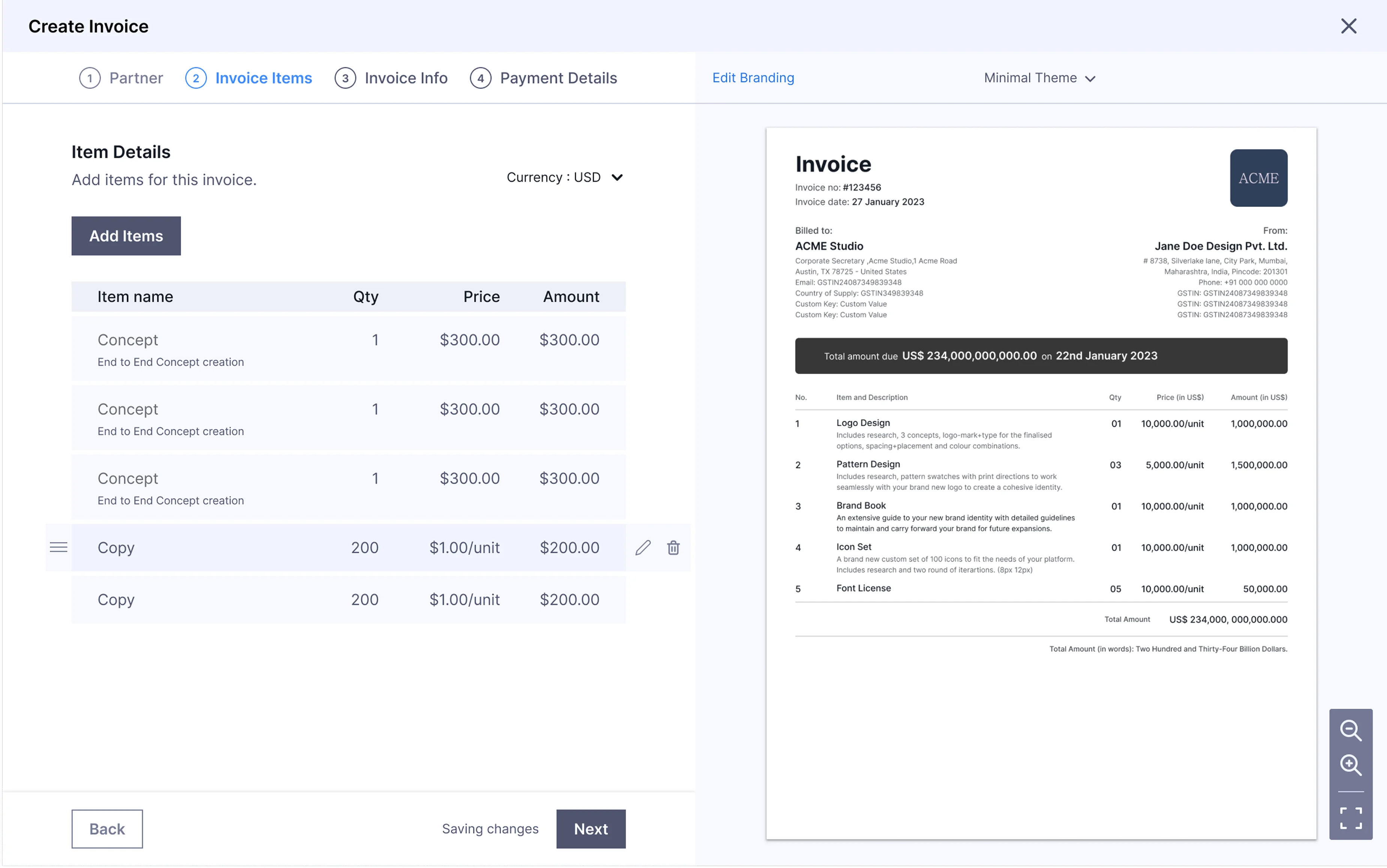This screenshot has height=868, width=1387.
Task: Go to Payment Details step
Action: pyautogui.click(x=558, y=78)
